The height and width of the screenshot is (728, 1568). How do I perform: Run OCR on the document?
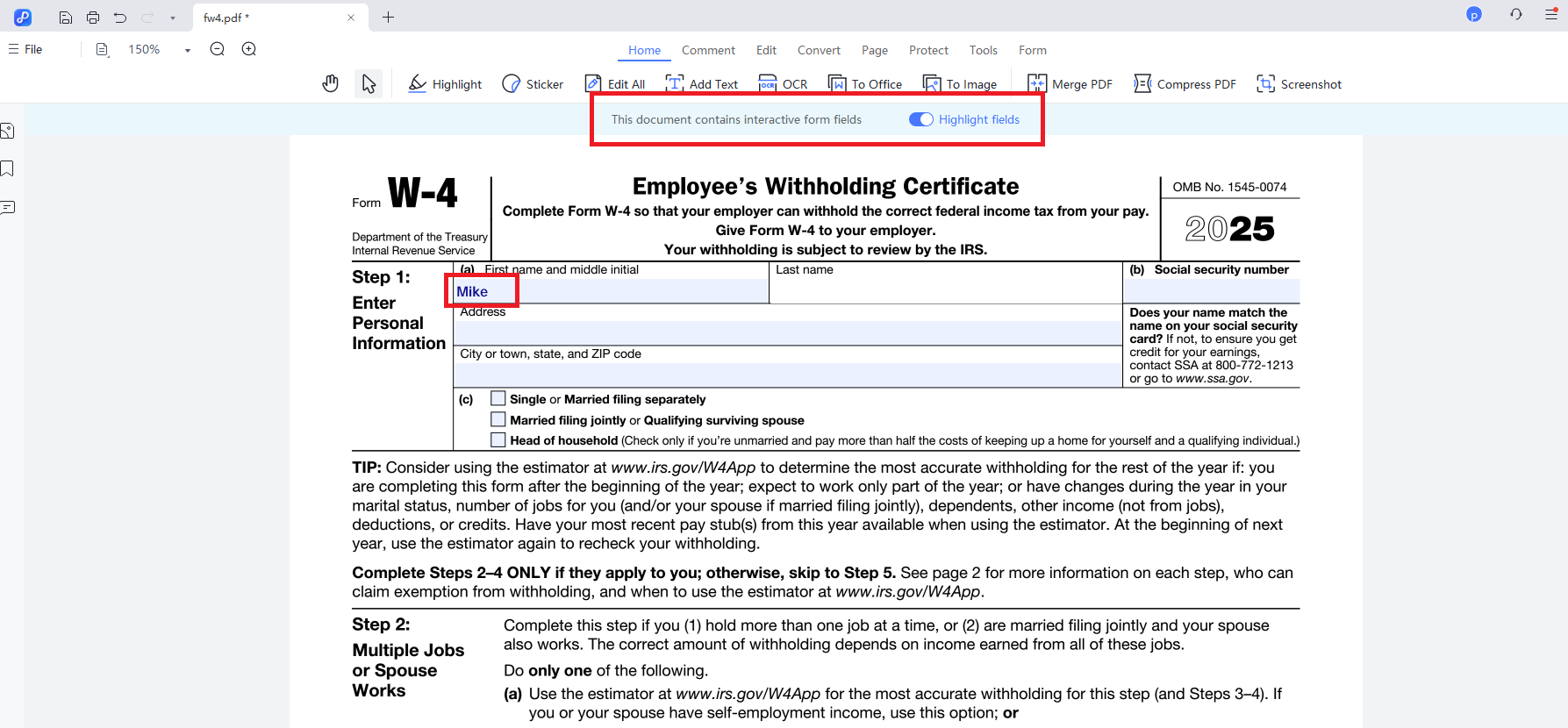click(783, 84)
